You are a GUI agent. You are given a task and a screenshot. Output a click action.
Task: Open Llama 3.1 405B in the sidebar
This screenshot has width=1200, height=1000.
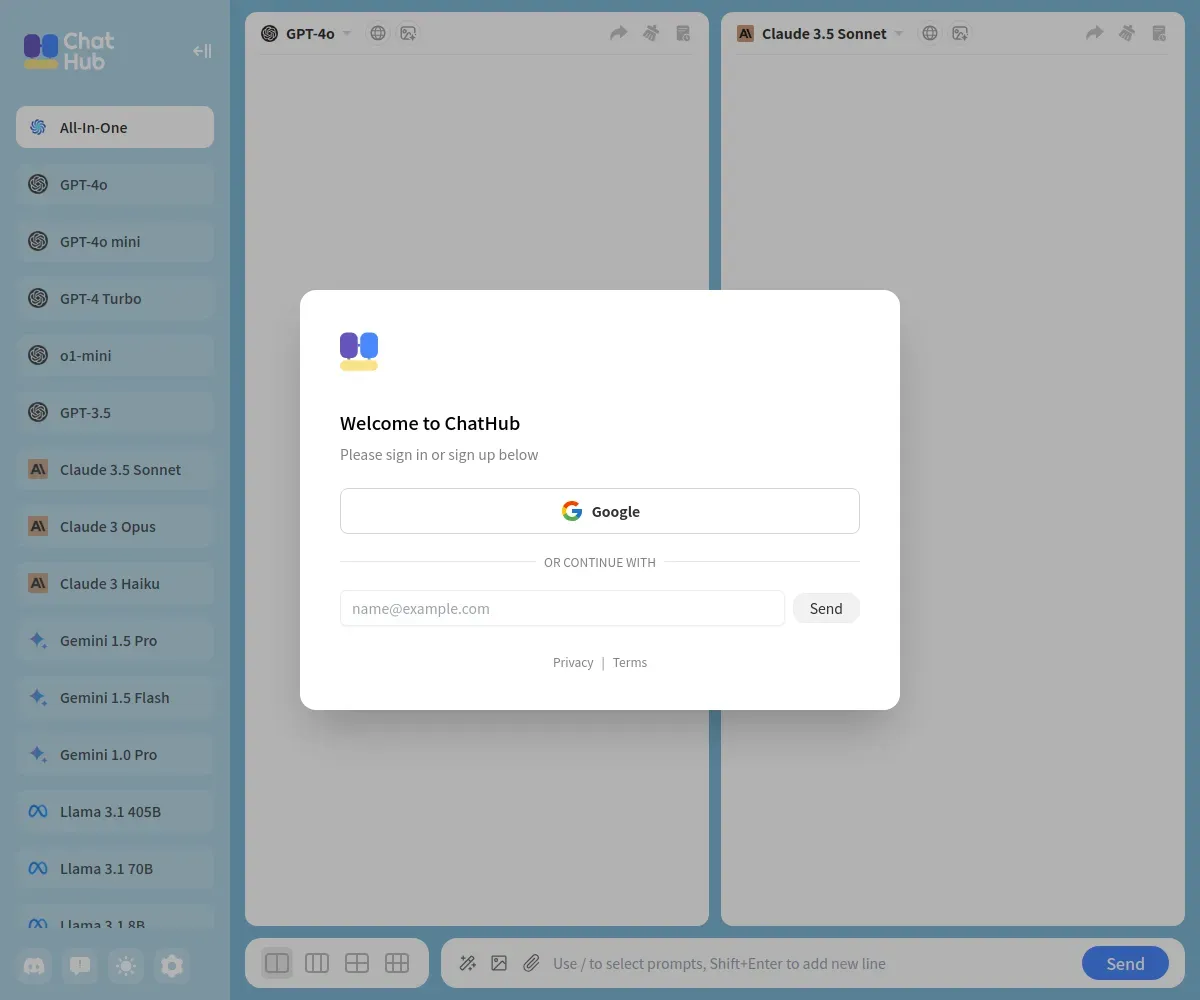click(x=115, y=811)
